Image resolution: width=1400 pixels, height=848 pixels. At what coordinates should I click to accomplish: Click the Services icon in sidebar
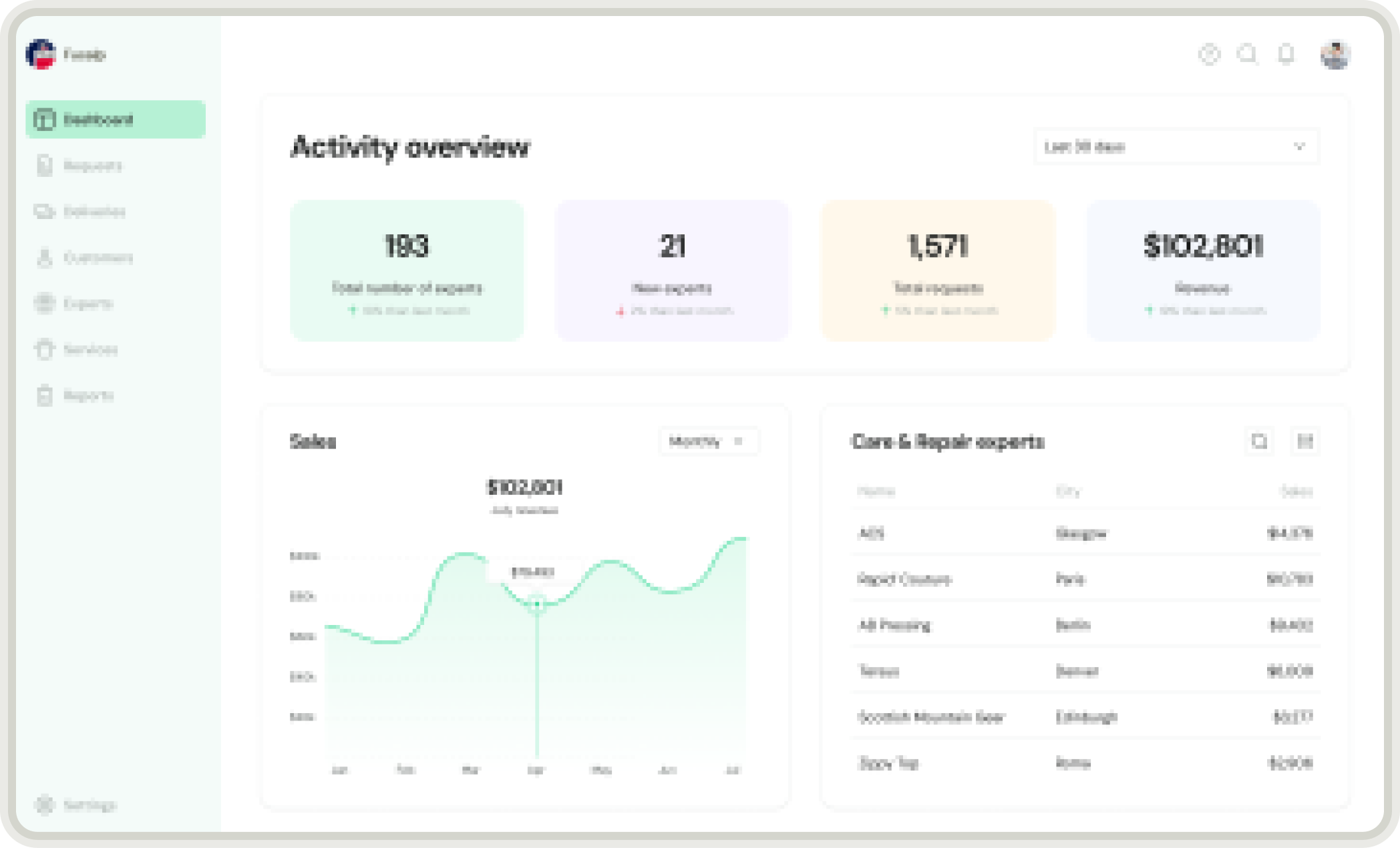coord(44,349)
